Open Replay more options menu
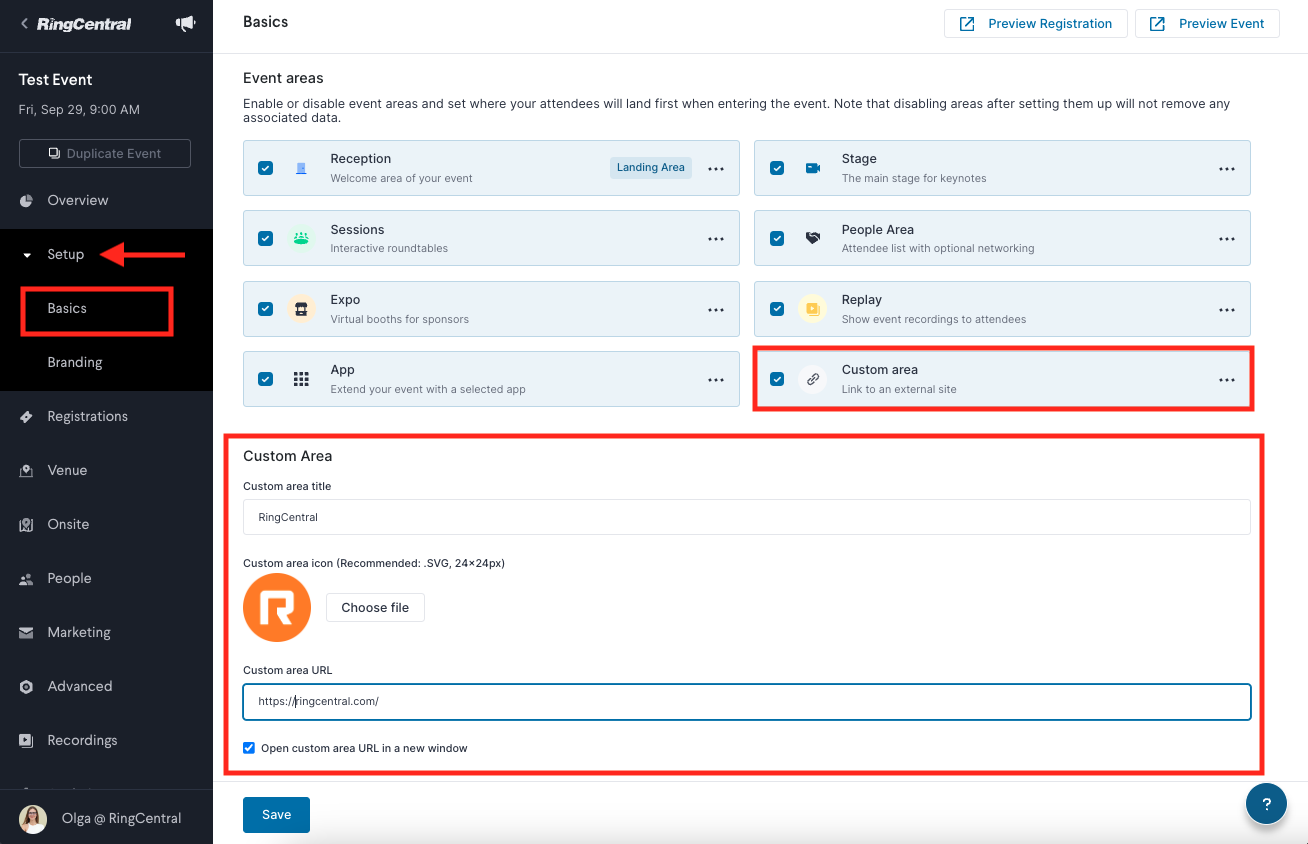 tap(1227, 310)
